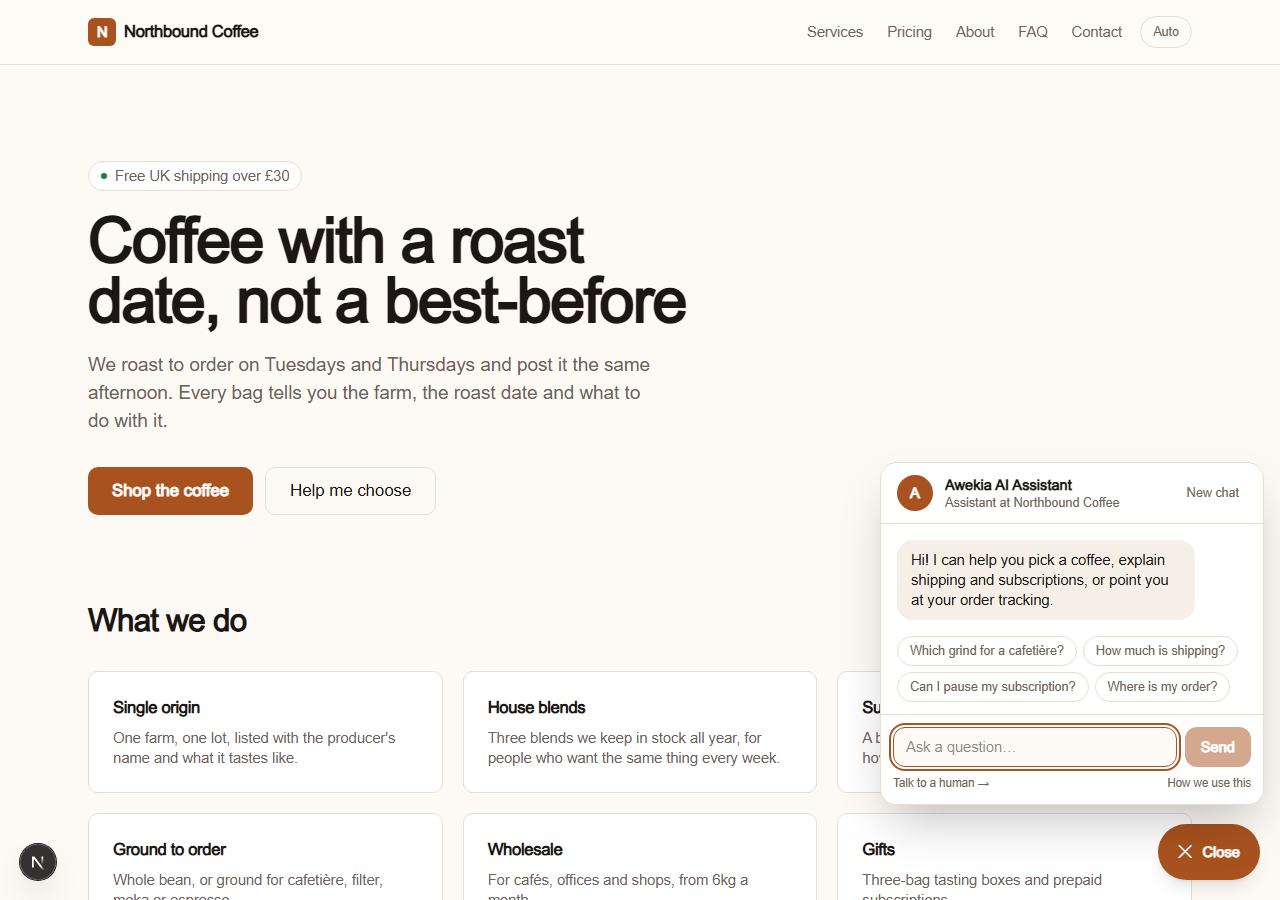
Task: Focus the 'Ask a question…' input field
Action: pos(1035,747)
